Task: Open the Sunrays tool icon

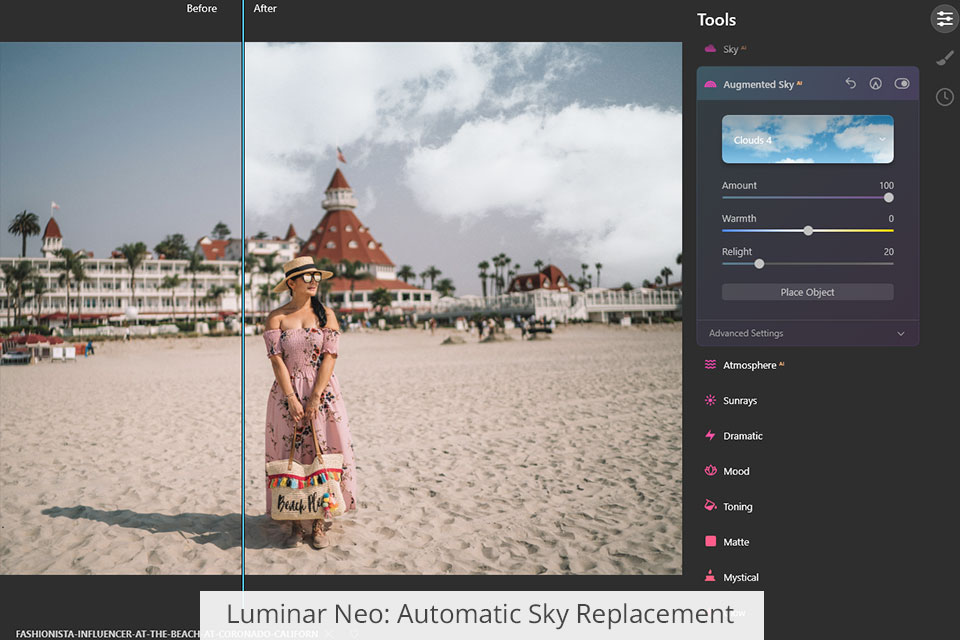Action: tap(710, 400)
